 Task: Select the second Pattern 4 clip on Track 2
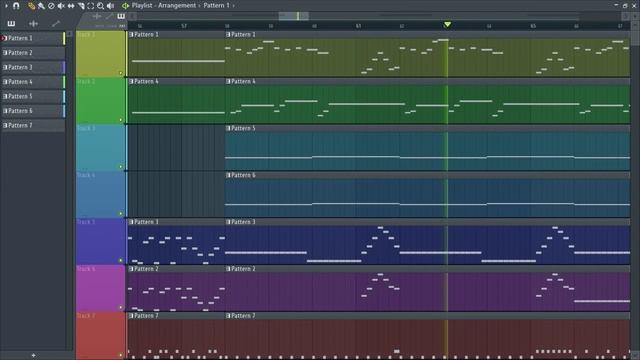pos(427,101)
